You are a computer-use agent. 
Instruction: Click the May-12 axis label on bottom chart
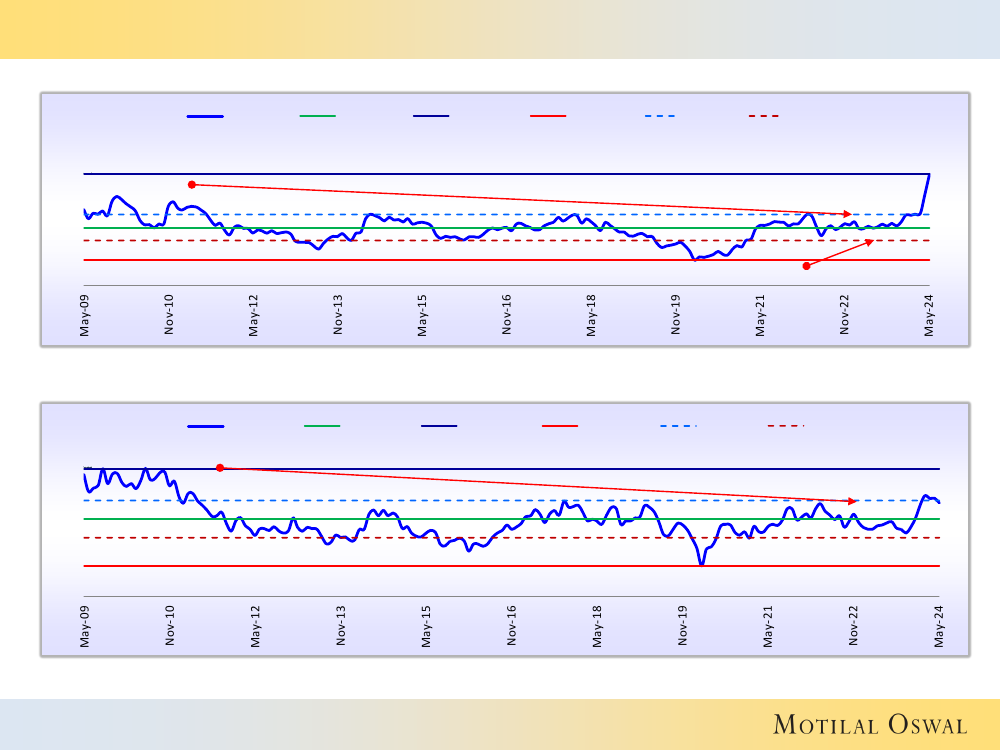[256, 626]
